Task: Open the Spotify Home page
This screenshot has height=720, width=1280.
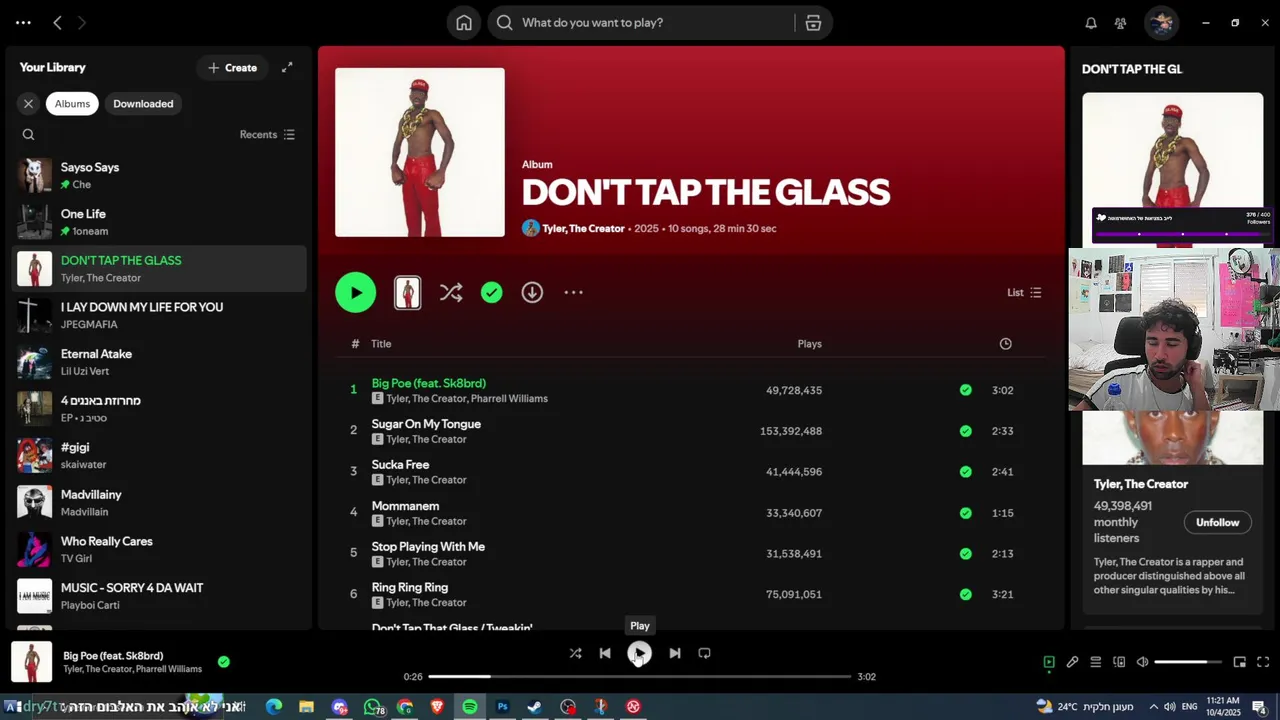Action: point(464,23)
